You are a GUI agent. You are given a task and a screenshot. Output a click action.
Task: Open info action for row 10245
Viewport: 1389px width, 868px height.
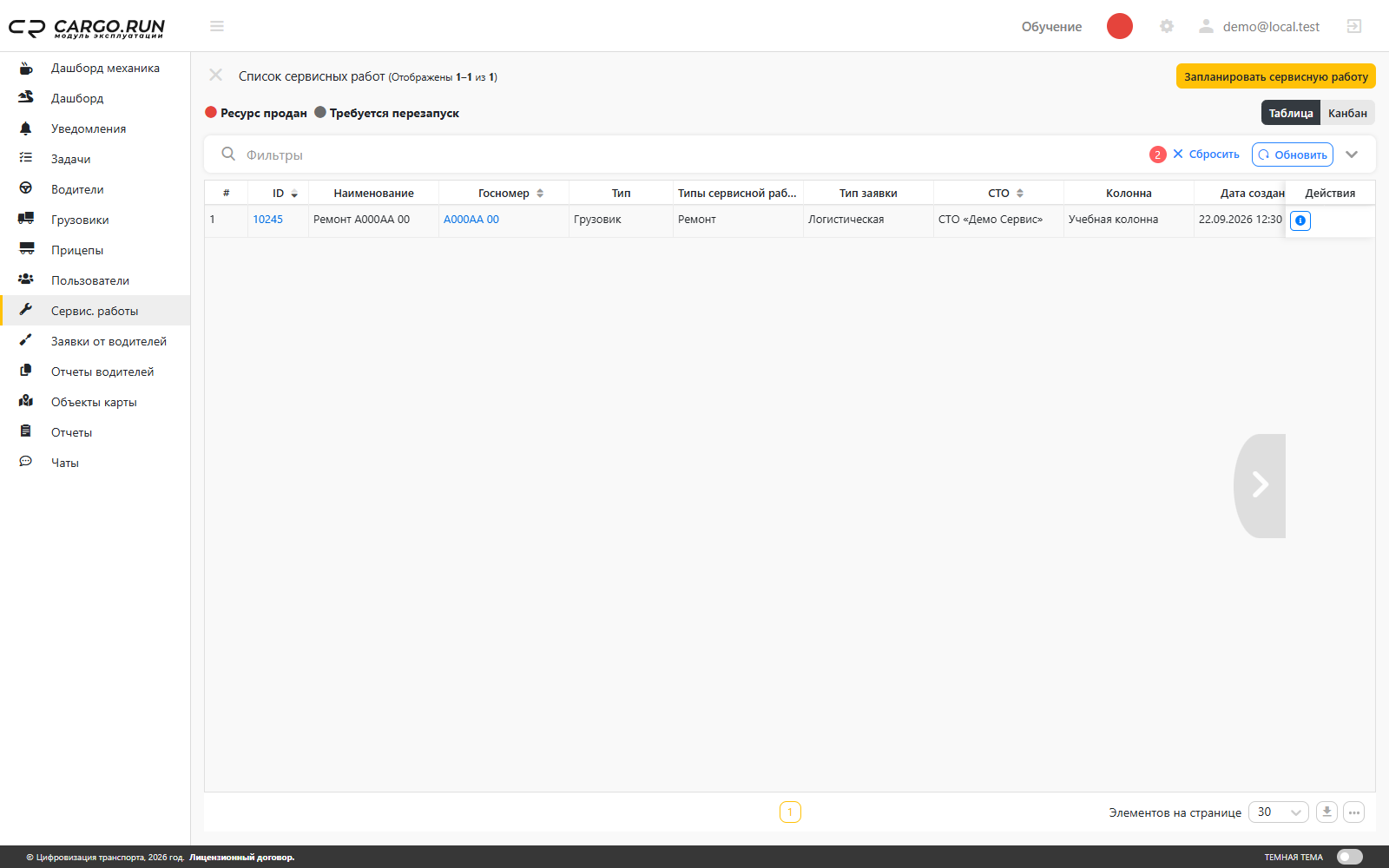tap(1300, 220)
